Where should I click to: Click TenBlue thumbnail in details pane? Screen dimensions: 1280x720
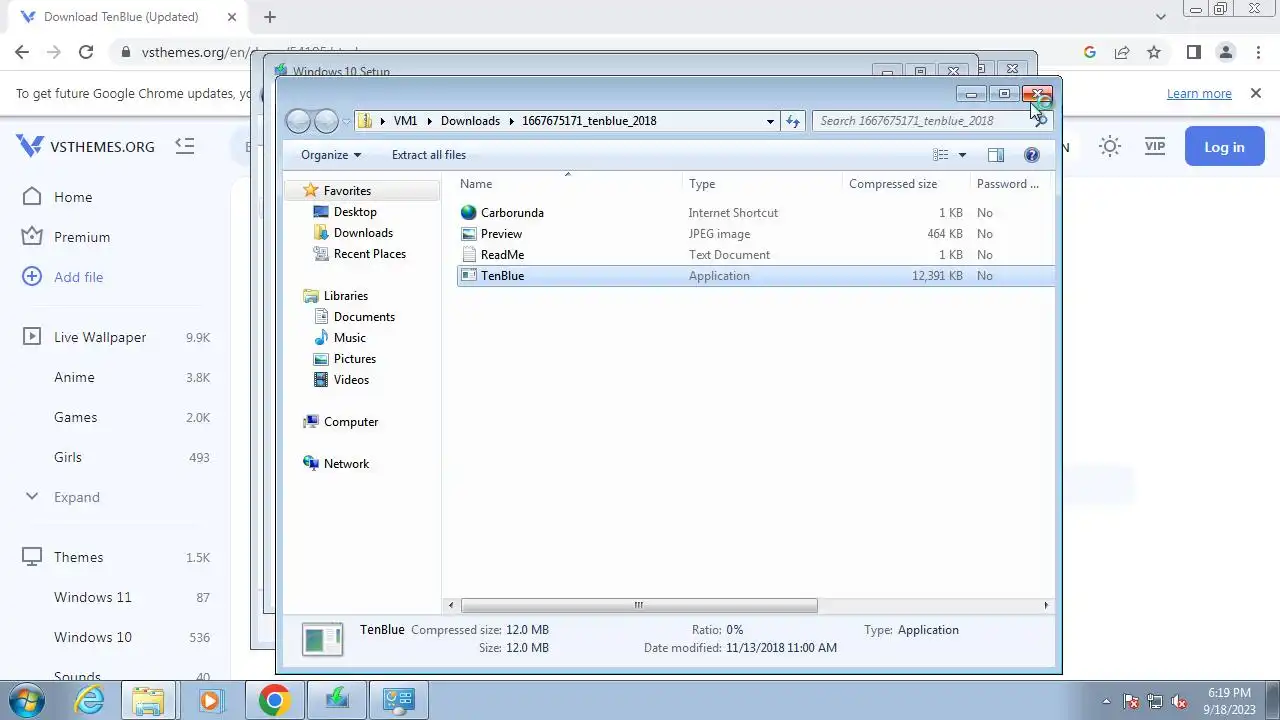pyautogui.click(x=322, y=640)
